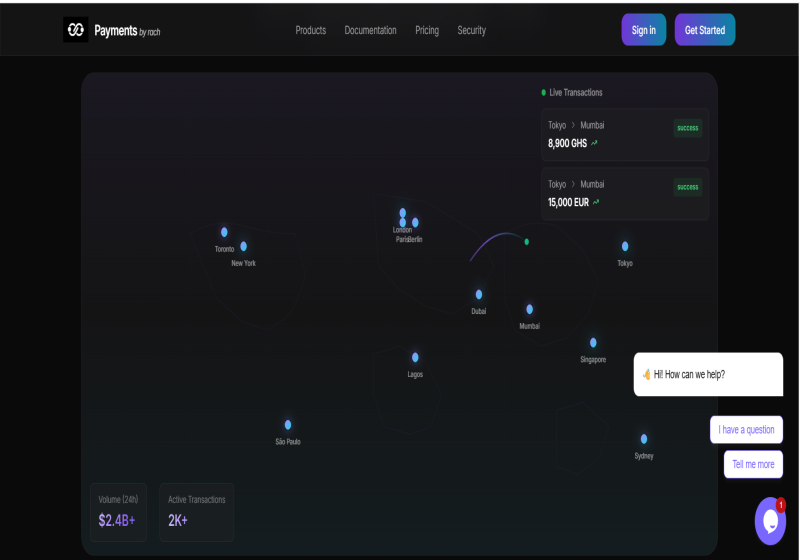Click the Payments logo icon
The height and width of the screenshot is (560, 800).
pos(76,30)
